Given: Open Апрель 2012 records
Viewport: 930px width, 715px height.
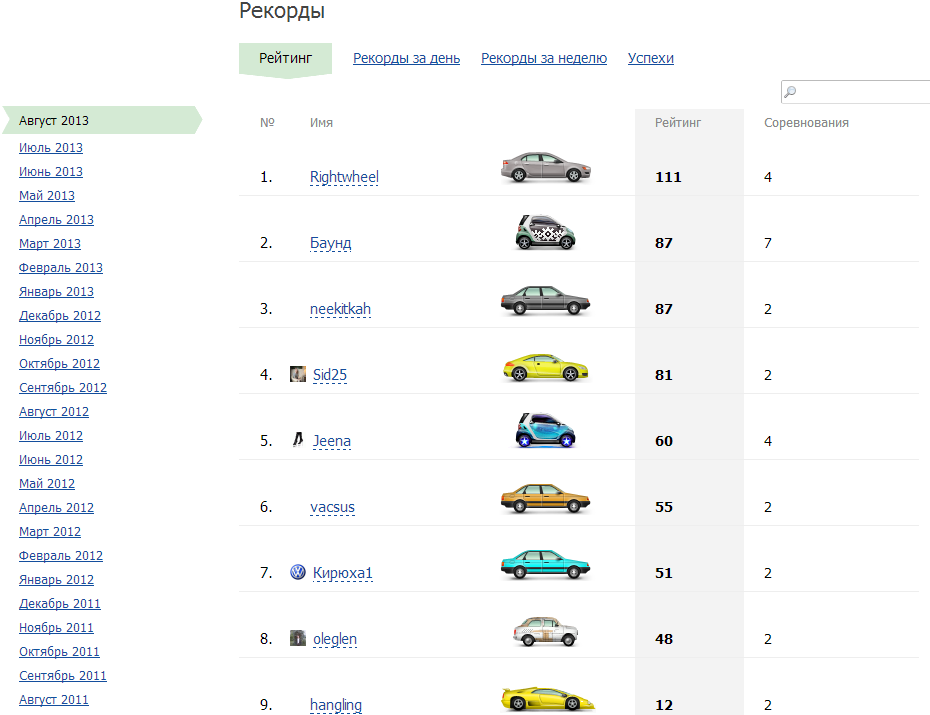Looking at the screenshot, I should (x=56, y=507).
